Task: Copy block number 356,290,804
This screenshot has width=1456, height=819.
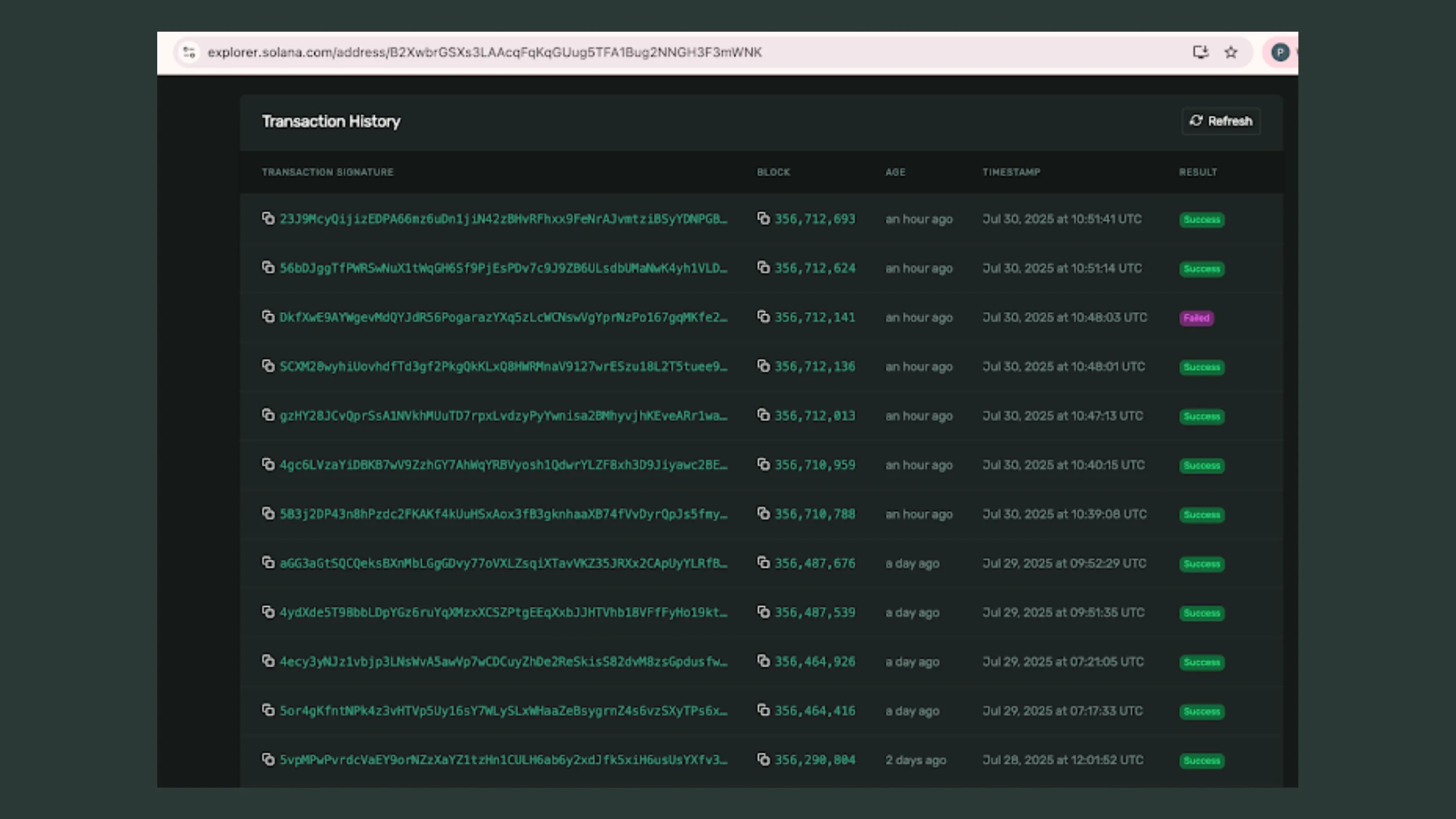Action: coord(763,759)
